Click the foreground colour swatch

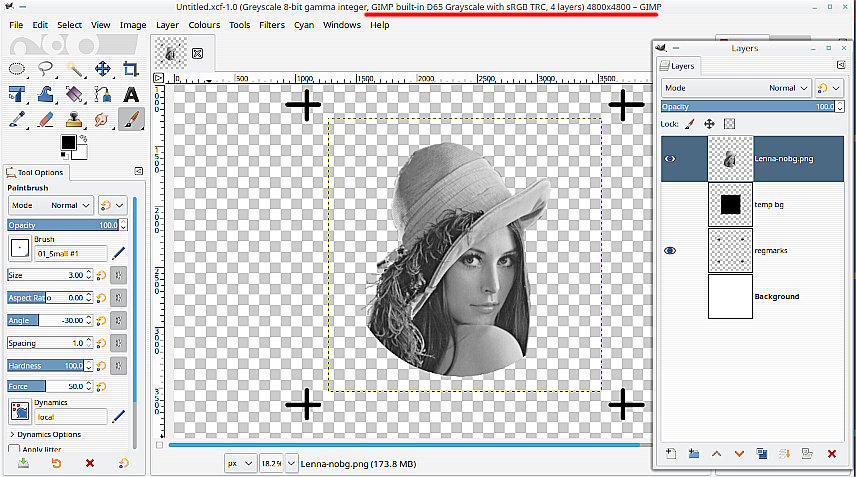pyautogui.click(x=67, y=142)
